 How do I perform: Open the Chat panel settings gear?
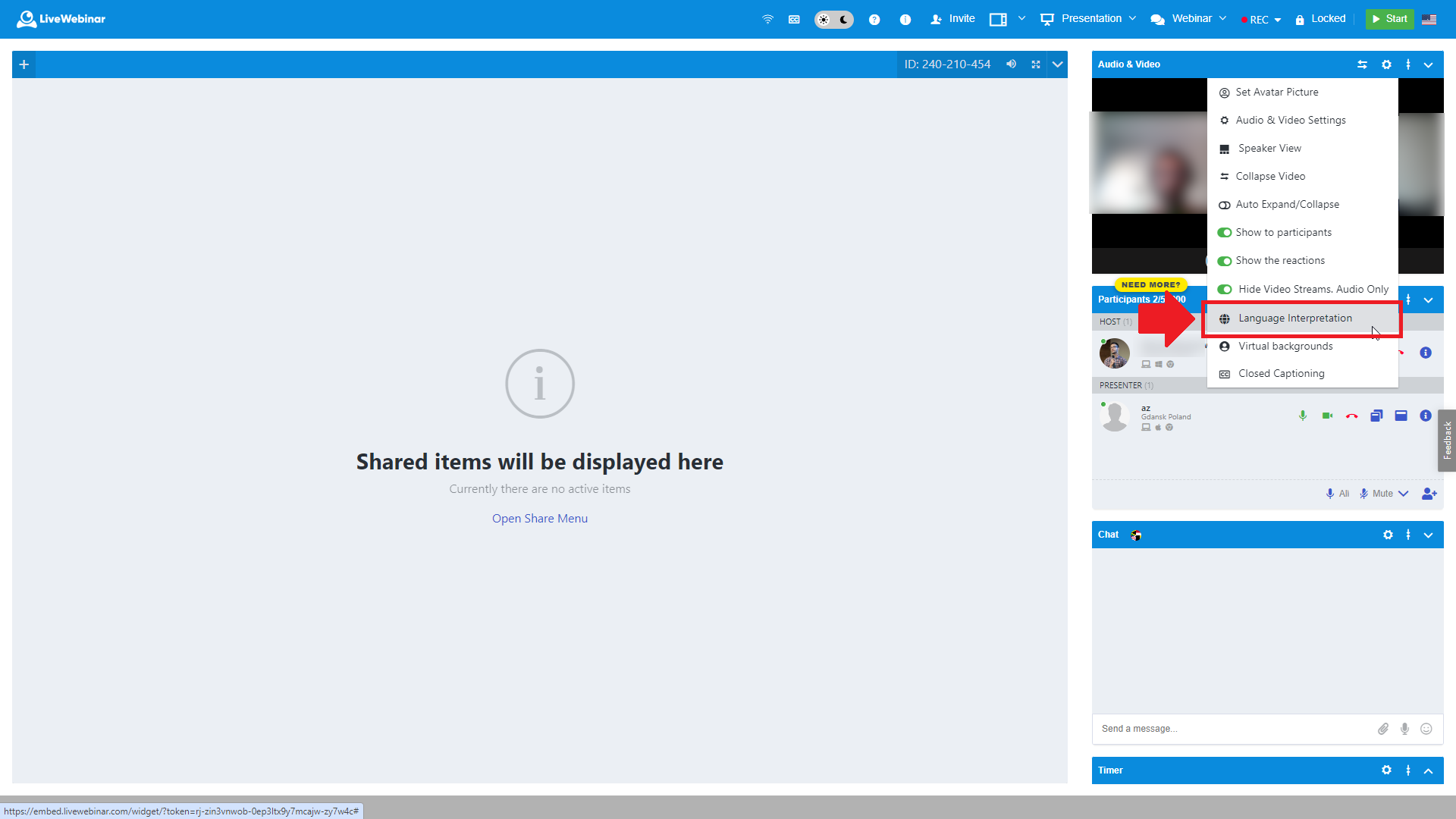click(x=1388, y=535)
